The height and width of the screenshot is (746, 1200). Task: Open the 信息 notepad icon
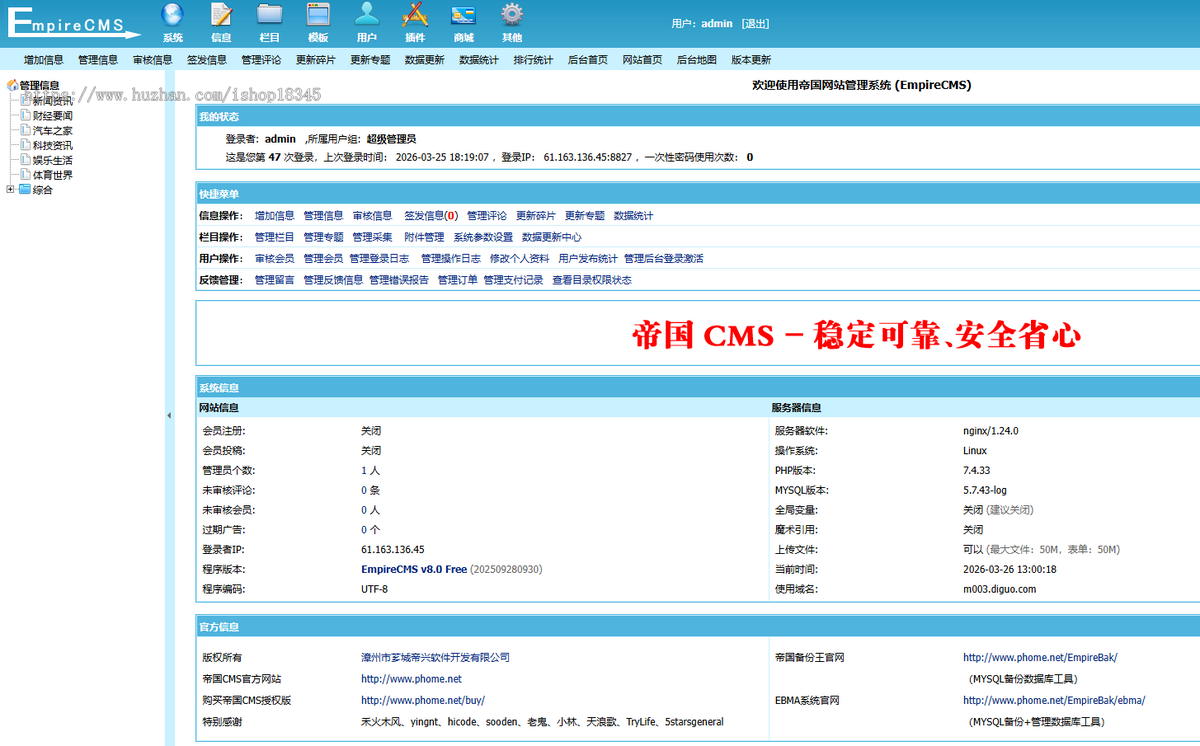[x=221, y=14]
